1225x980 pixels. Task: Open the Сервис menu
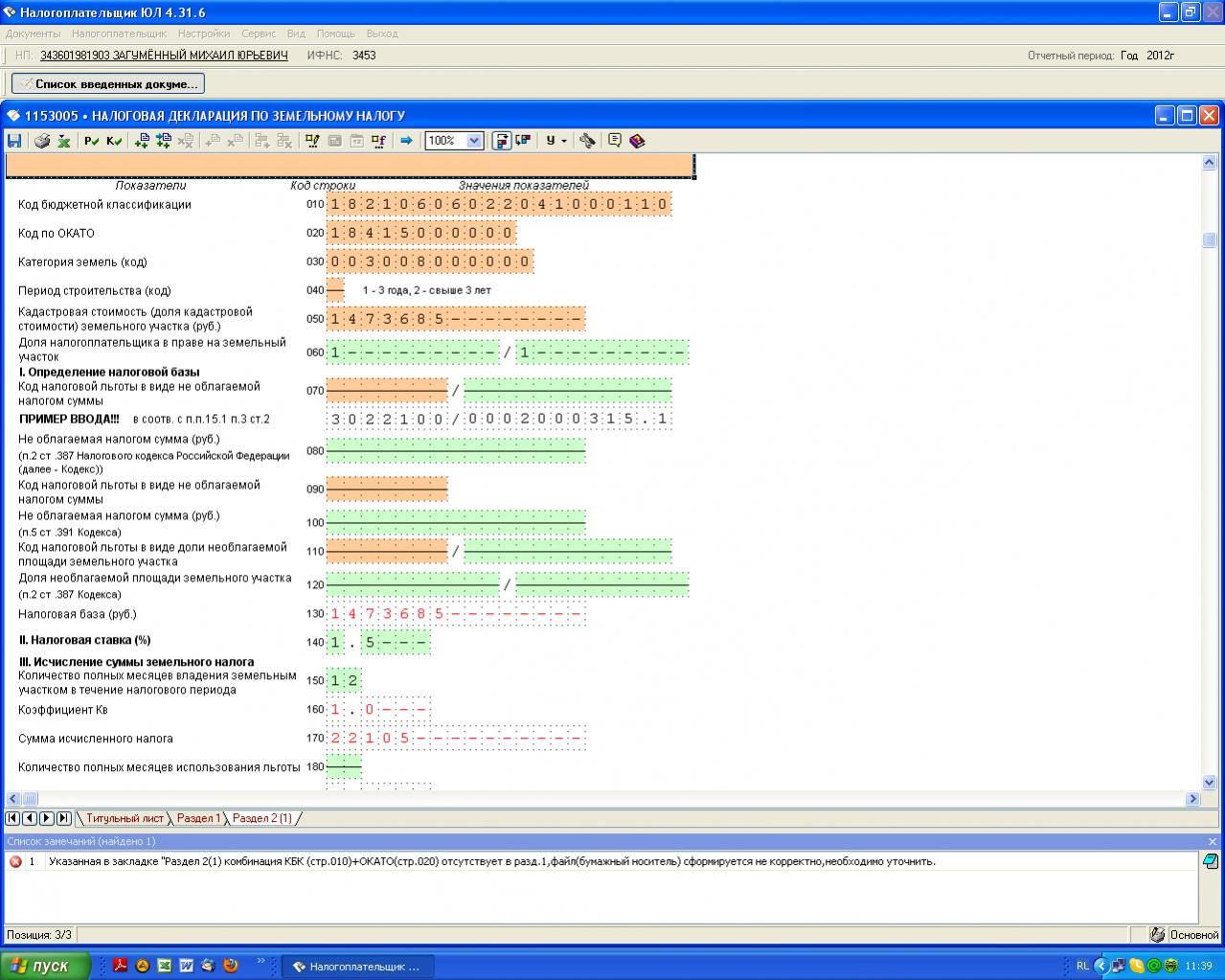[x=259, y=34]
